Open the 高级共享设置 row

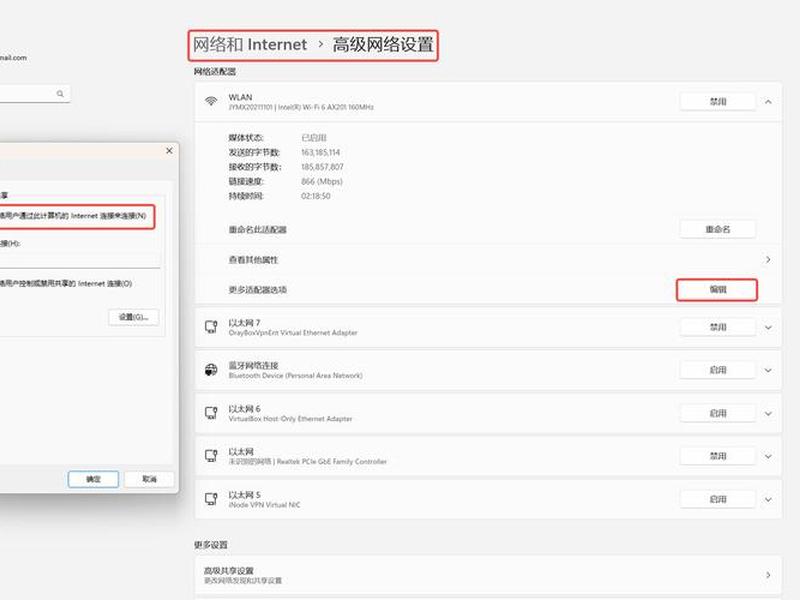488,575
